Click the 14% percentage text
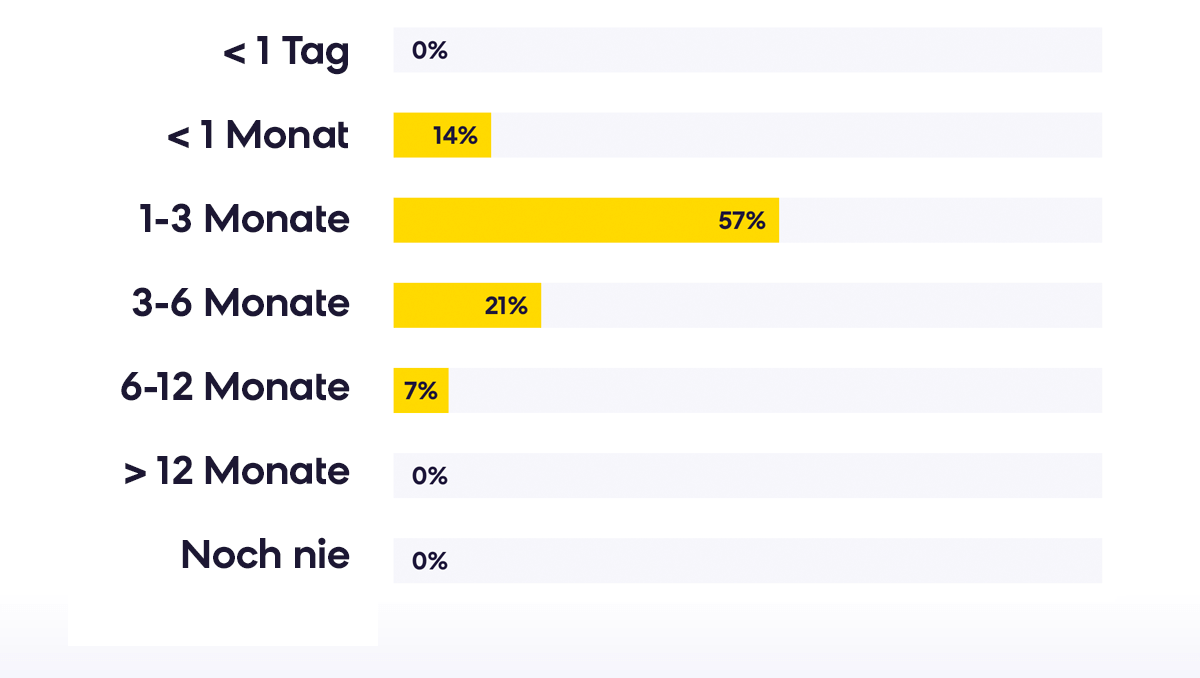The width and height of the screenshot is (1200, 678). tap(455, 136)
